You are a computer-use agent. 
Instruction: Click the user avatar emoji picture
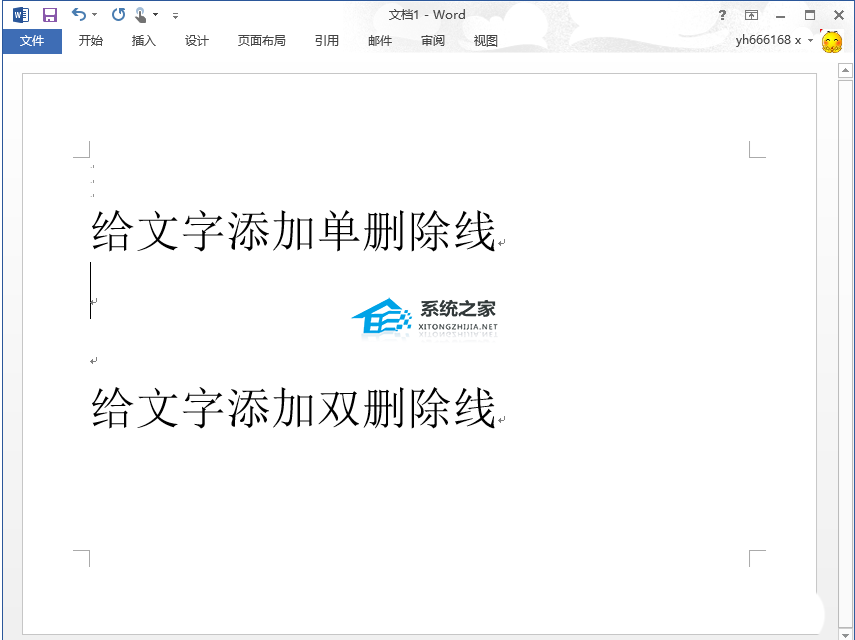(x=832, y=41)
